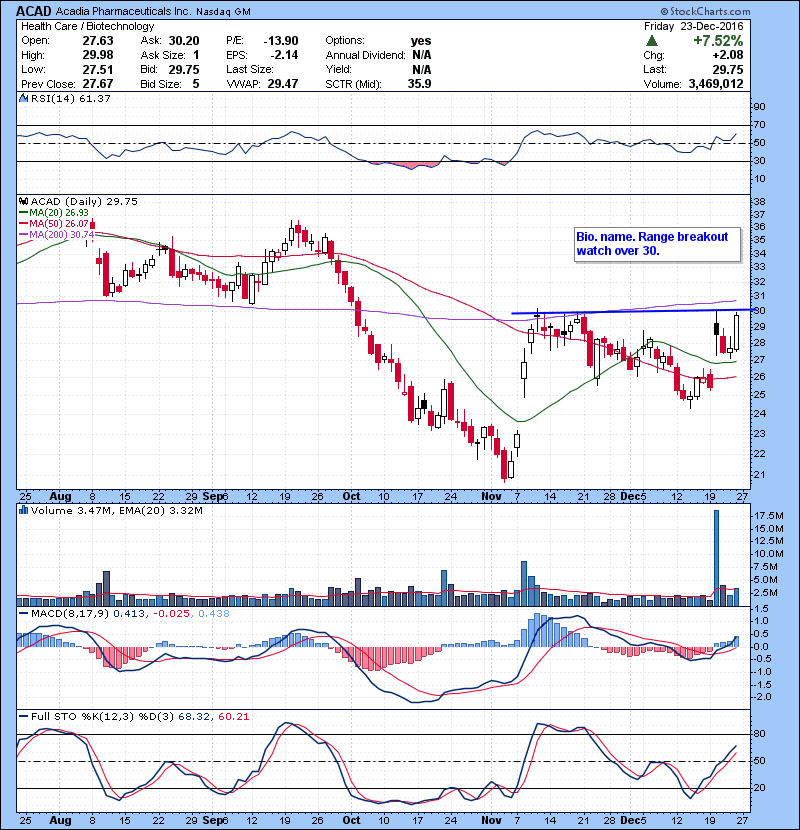Click the MA(50) 26.07 legend entry
This screenshot has height=830, width=800.
[55, 223]
